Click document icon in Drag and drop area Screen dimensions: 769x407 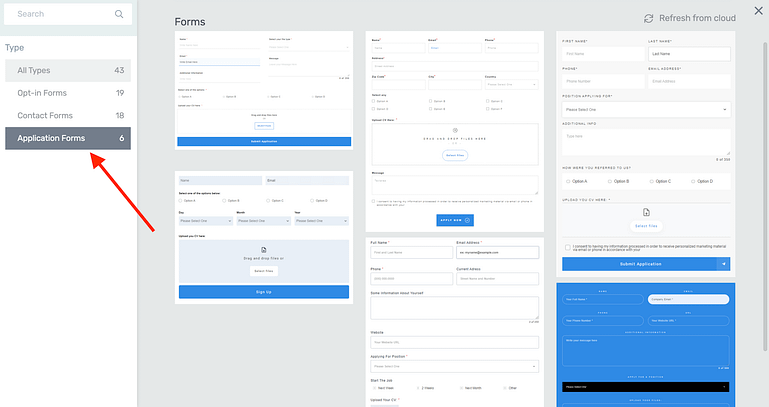tap(264, 250)
